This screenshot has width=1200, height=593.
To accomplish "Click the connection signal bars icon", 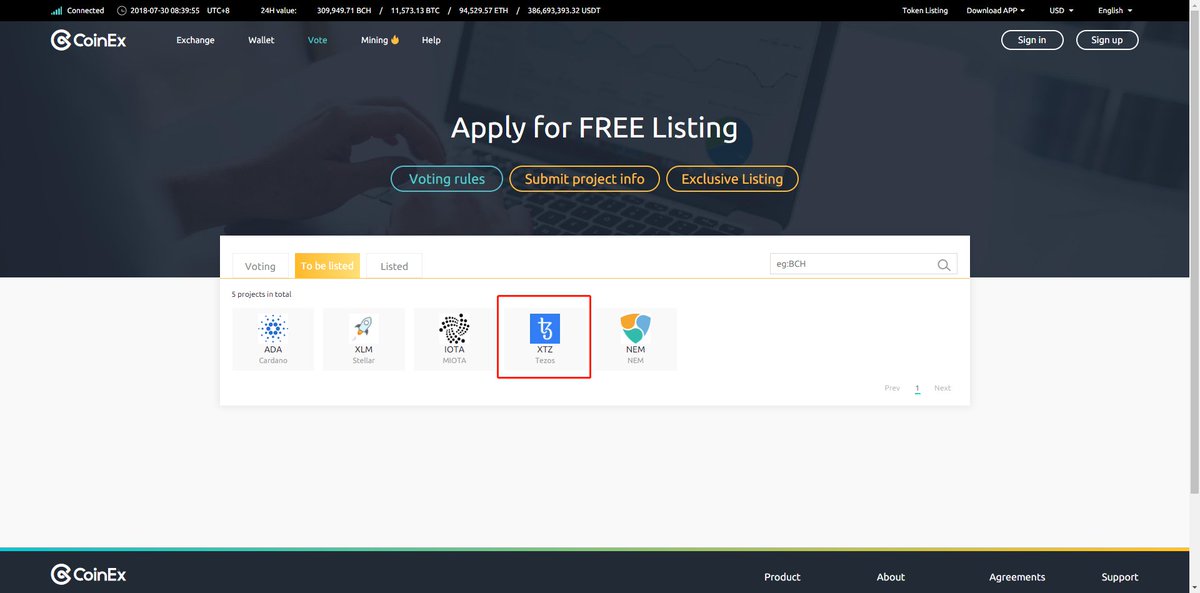I will [57, 10].
